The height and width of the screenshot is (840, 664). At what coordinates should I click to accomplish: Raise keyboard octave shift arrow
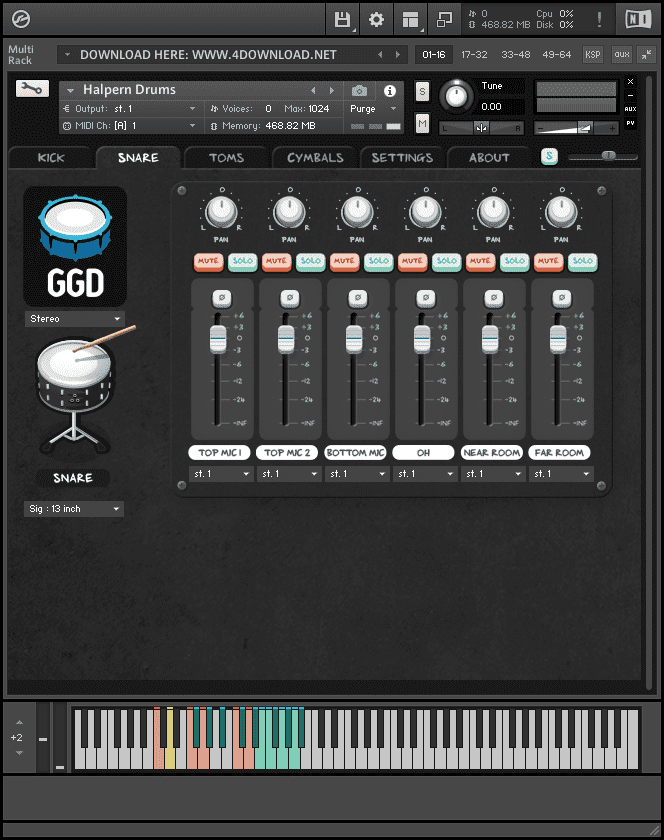point(19,723)
